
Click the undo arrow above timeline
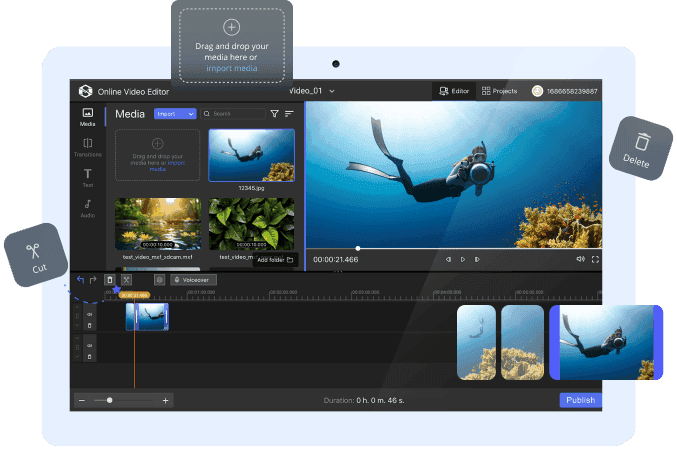point(81,280)
